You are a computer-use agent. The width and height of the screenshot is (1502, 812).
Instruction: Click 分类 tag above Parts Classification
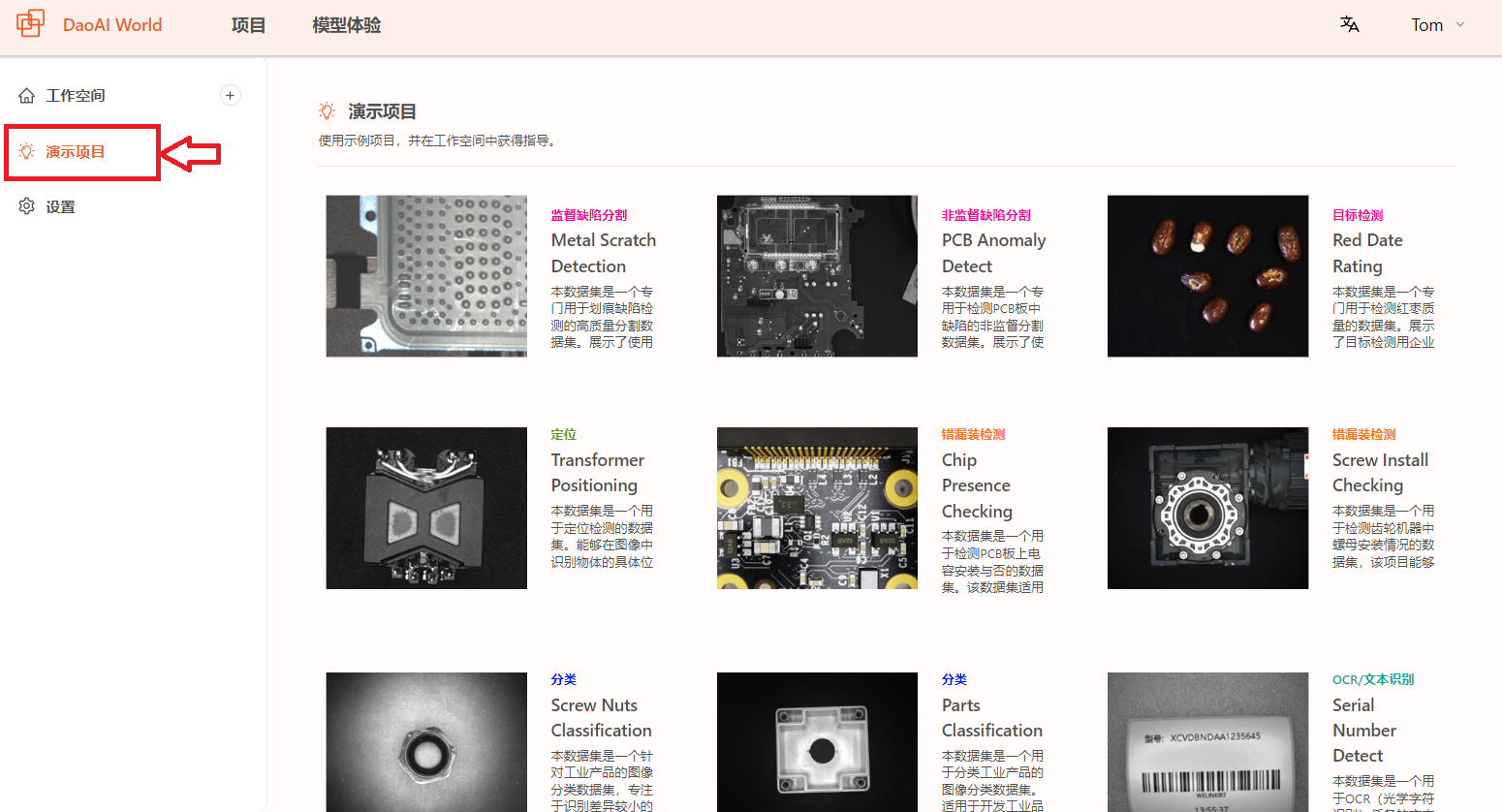click(x=954, y=679)
